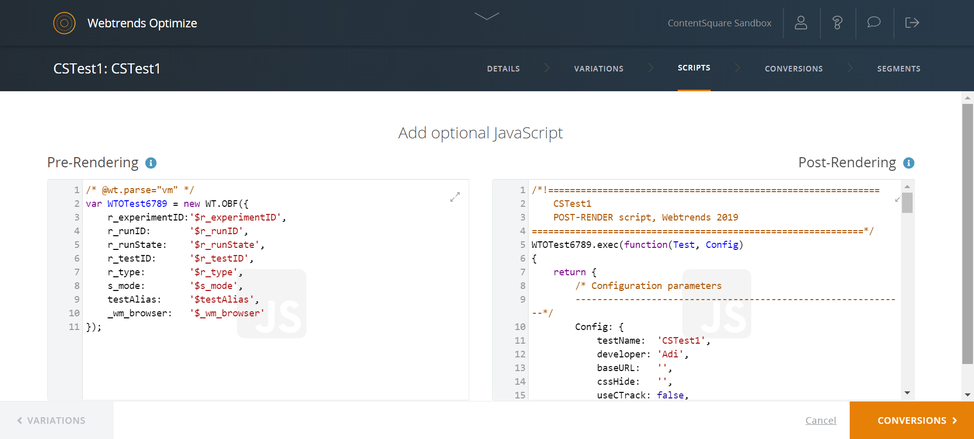The width and height of the screenshot is (974, 439).
Task: Open the chat speech bubble icon
Action: click(x=874, y=23)
